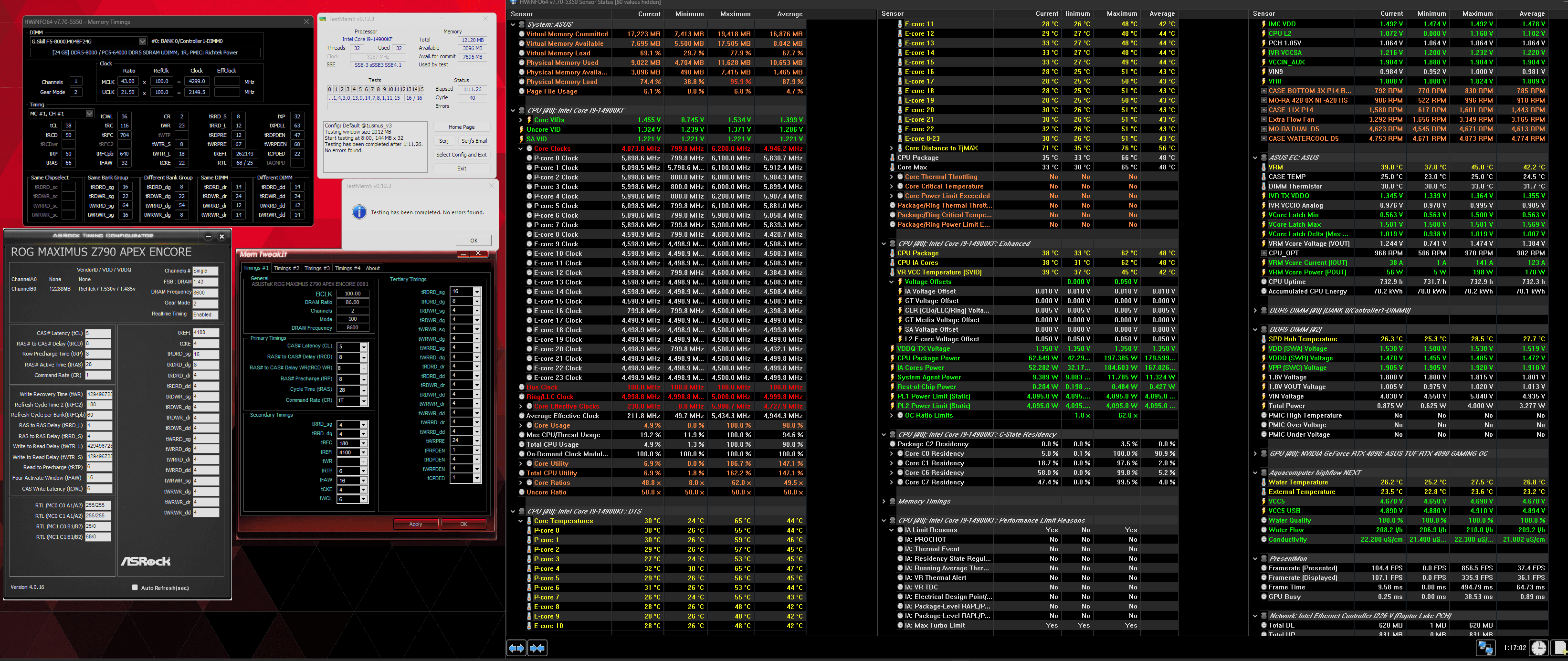Click the E-core 11 thermometer icon
Viewport: 1568px width, 661px height.
pyautogui.click(x=900, y=24)
